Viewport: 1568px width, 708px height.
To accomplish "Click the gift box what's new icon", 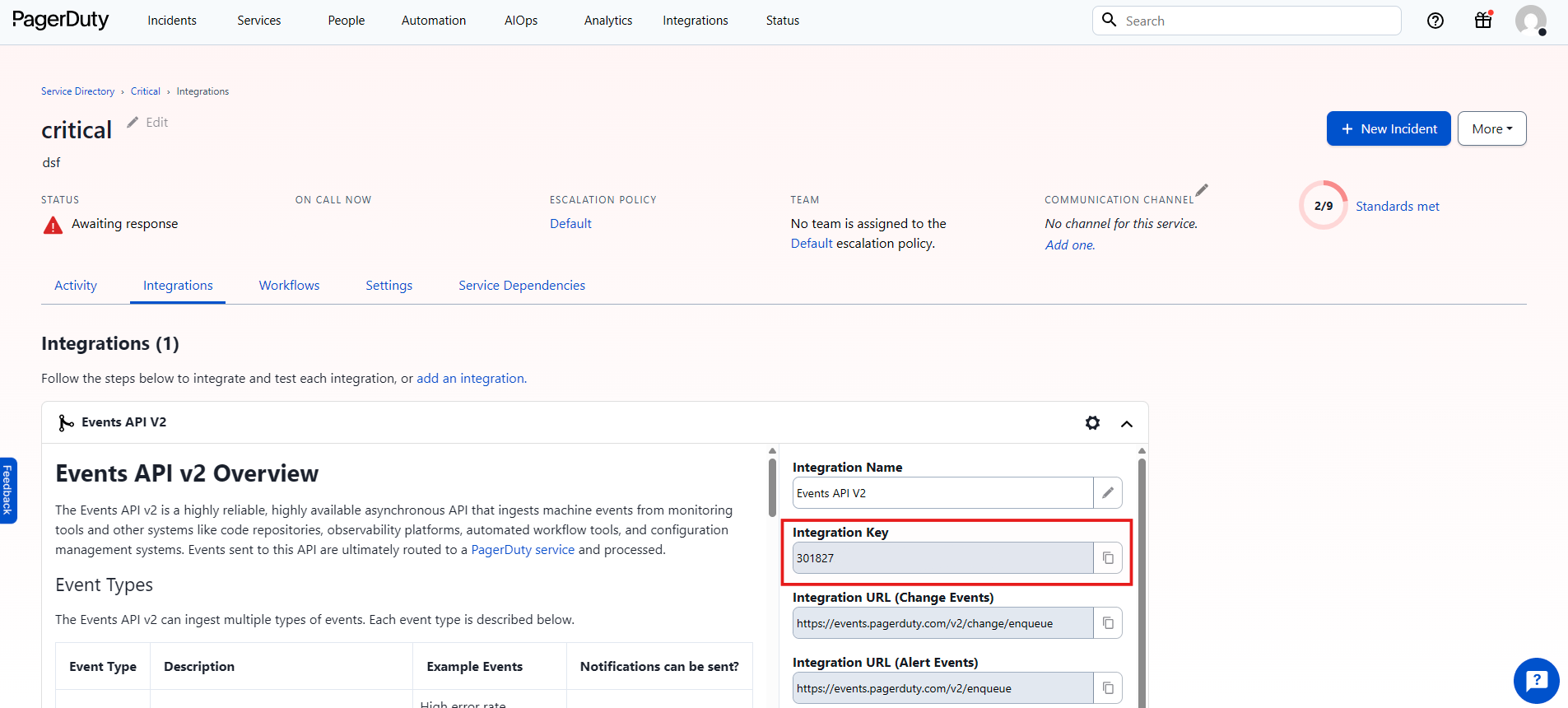I will click(1483, 21).
